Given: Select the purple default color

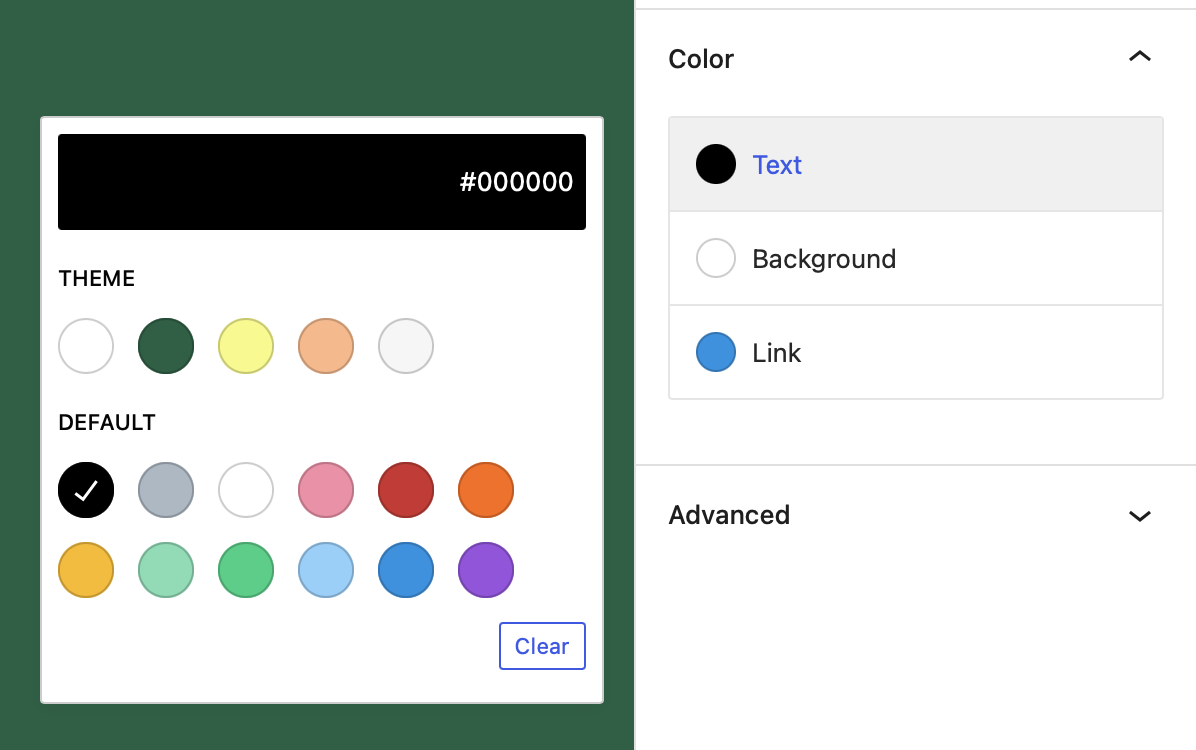Looking at the screenshot, I should 486,570.
